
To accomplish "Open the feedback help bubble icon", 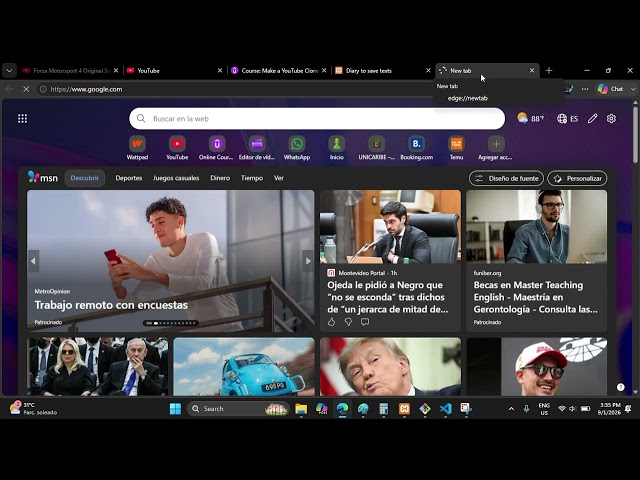I will (x=620, y=387).
